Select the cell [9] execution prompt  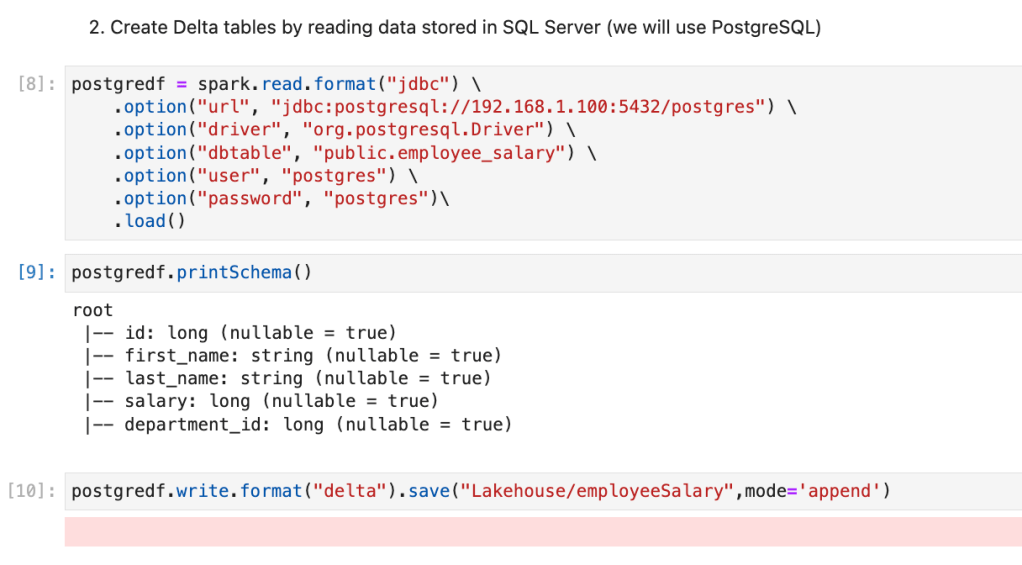tap(39, 272)
